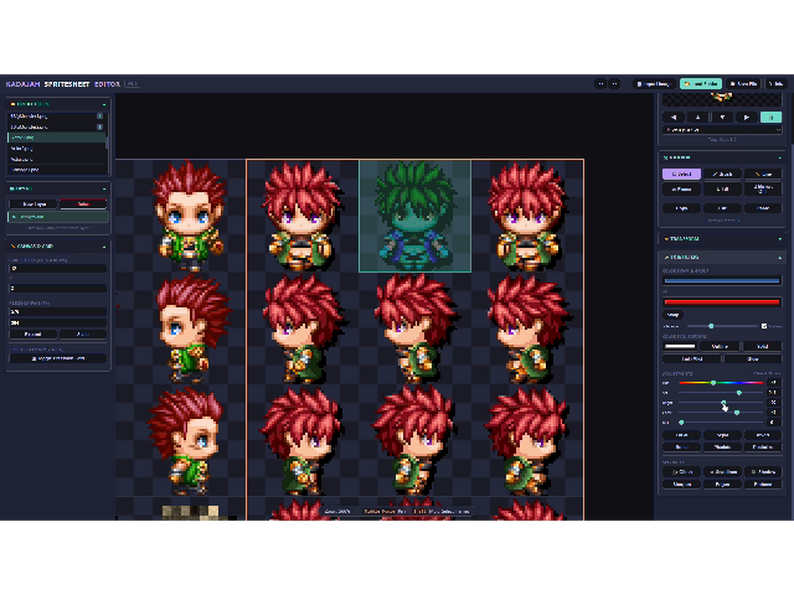
Task: Click the up direction arrow in preview panel
Action: click(698, 117)
